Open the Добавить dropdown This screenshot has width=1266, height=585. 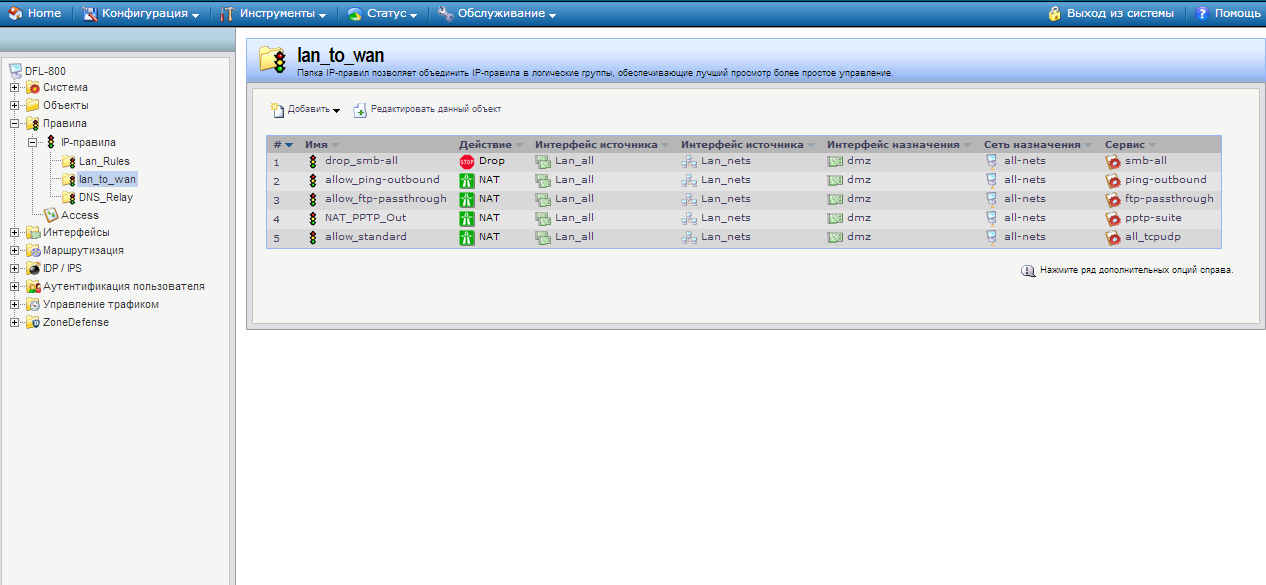pyautogui.click(x=306, y=110)
